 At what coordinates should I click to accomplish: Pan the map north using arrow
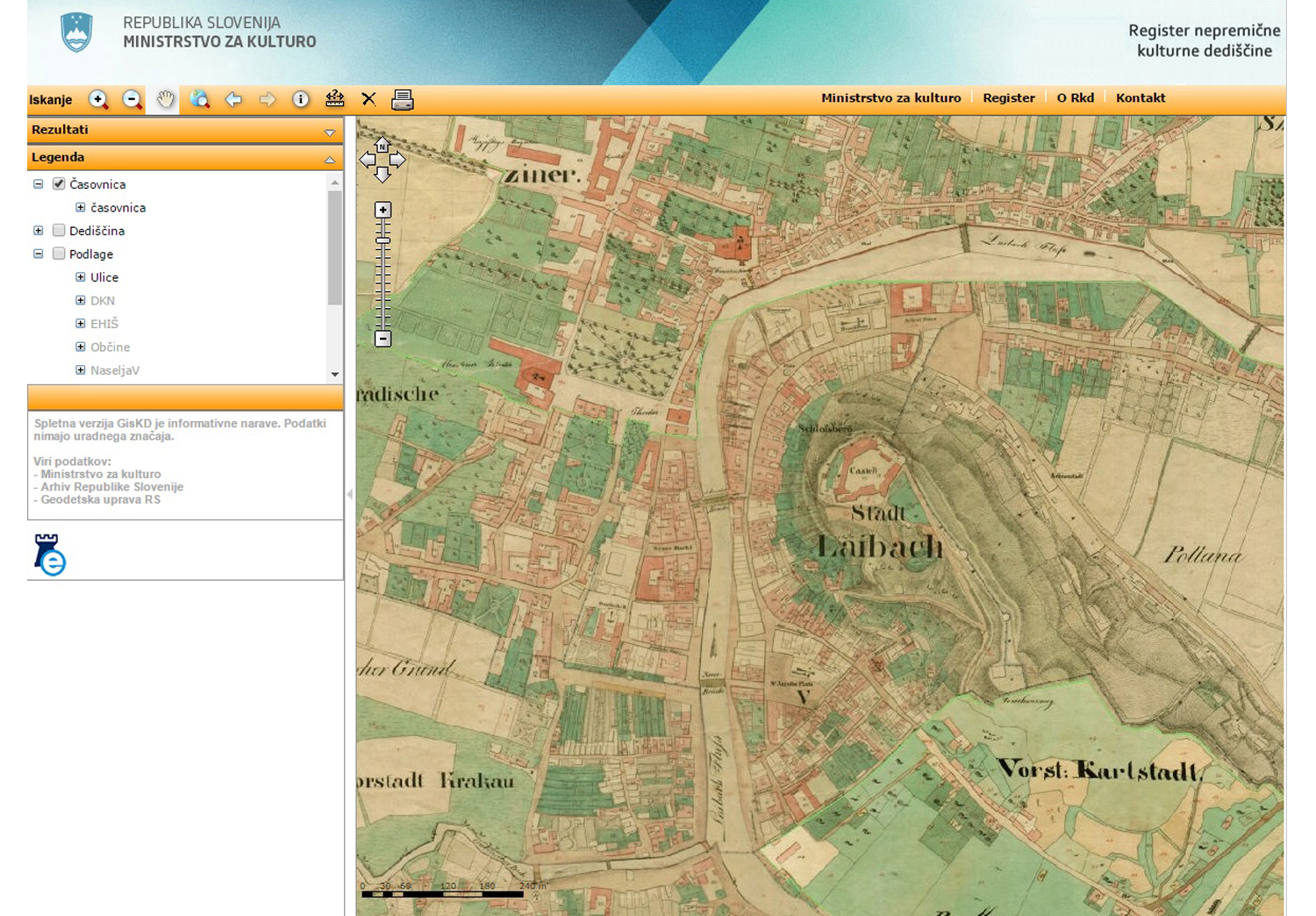coord(382,145)
